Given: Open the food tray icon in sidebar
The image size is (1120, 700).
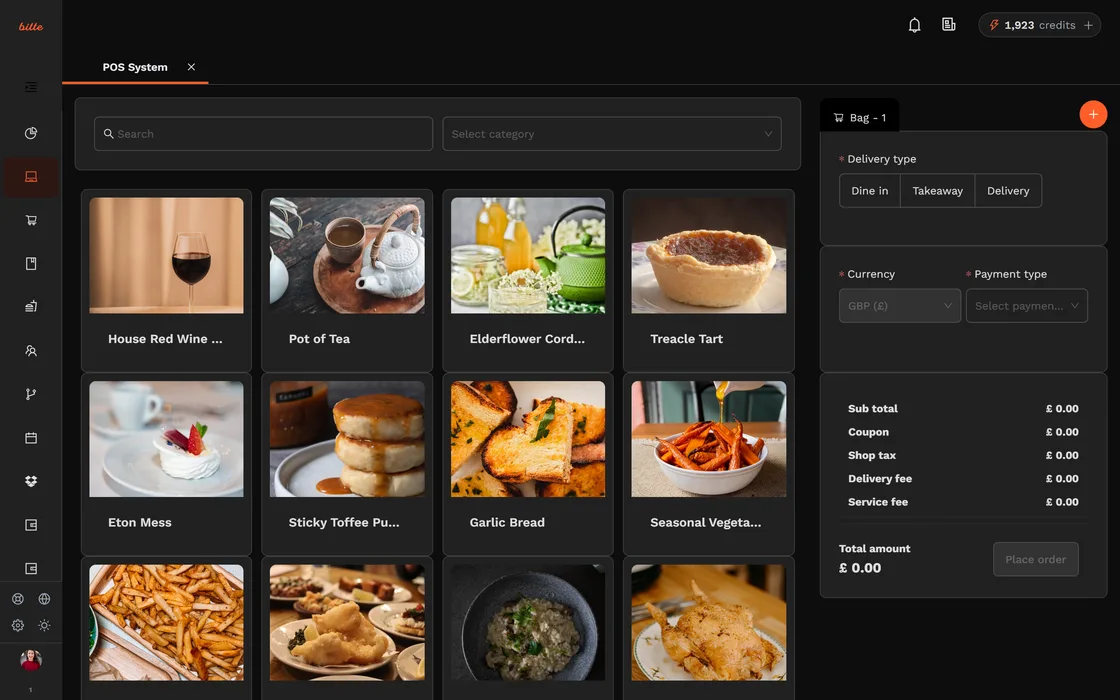Looking at the screenshot, I should [x=31, y=306].
